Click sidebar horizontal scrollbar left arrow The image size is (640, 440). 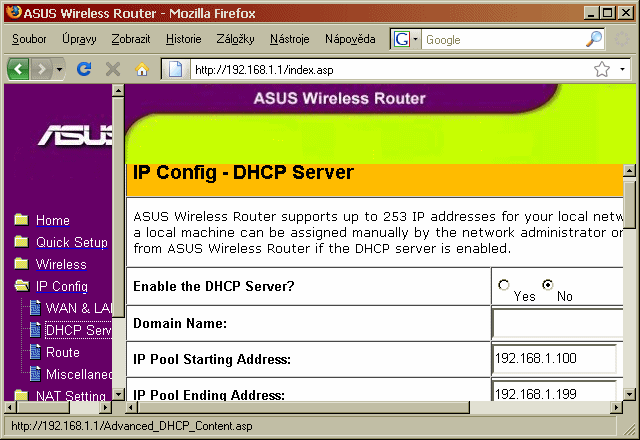point(10,407)
